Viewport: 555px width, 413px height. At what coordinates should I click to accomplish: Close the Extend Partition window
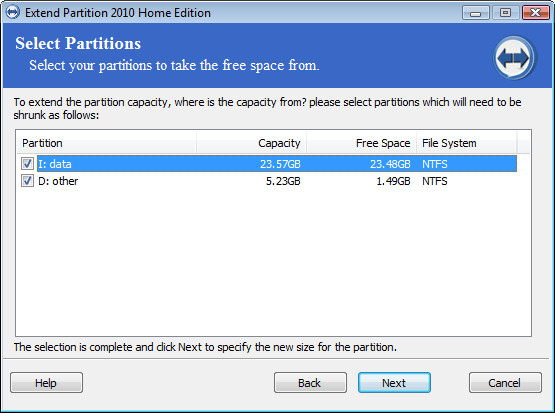[x=536, y=13]
